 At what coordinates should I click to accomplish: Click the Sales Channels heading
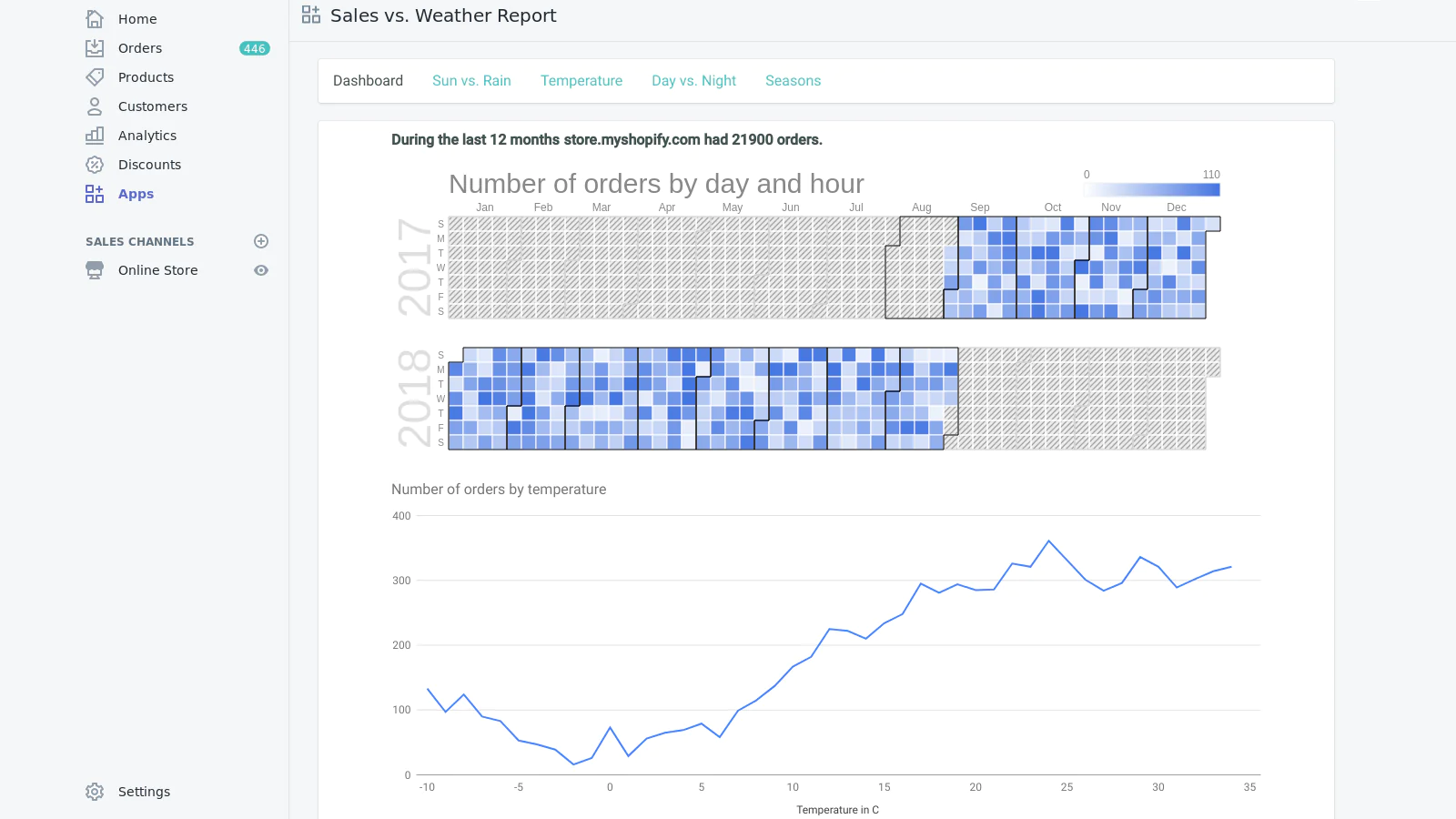(x=140, y=242)
